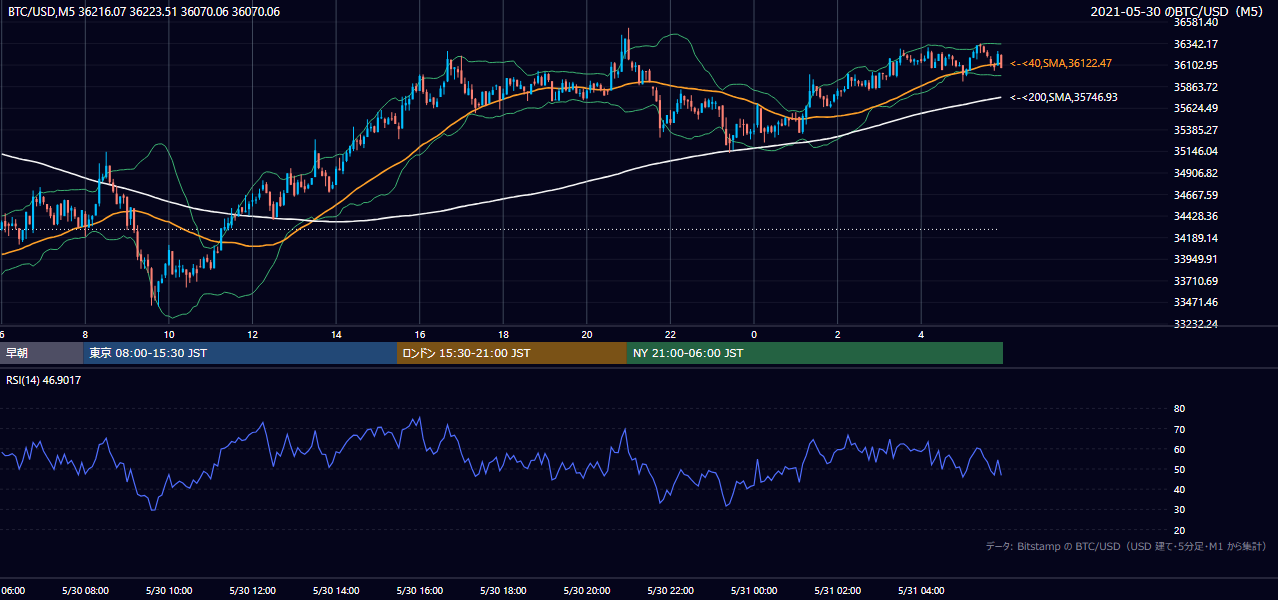Screen dimensions: 1278x600
Task: Click the ロンドン 15:30-21:00 JST session bar
Action: 512,353
